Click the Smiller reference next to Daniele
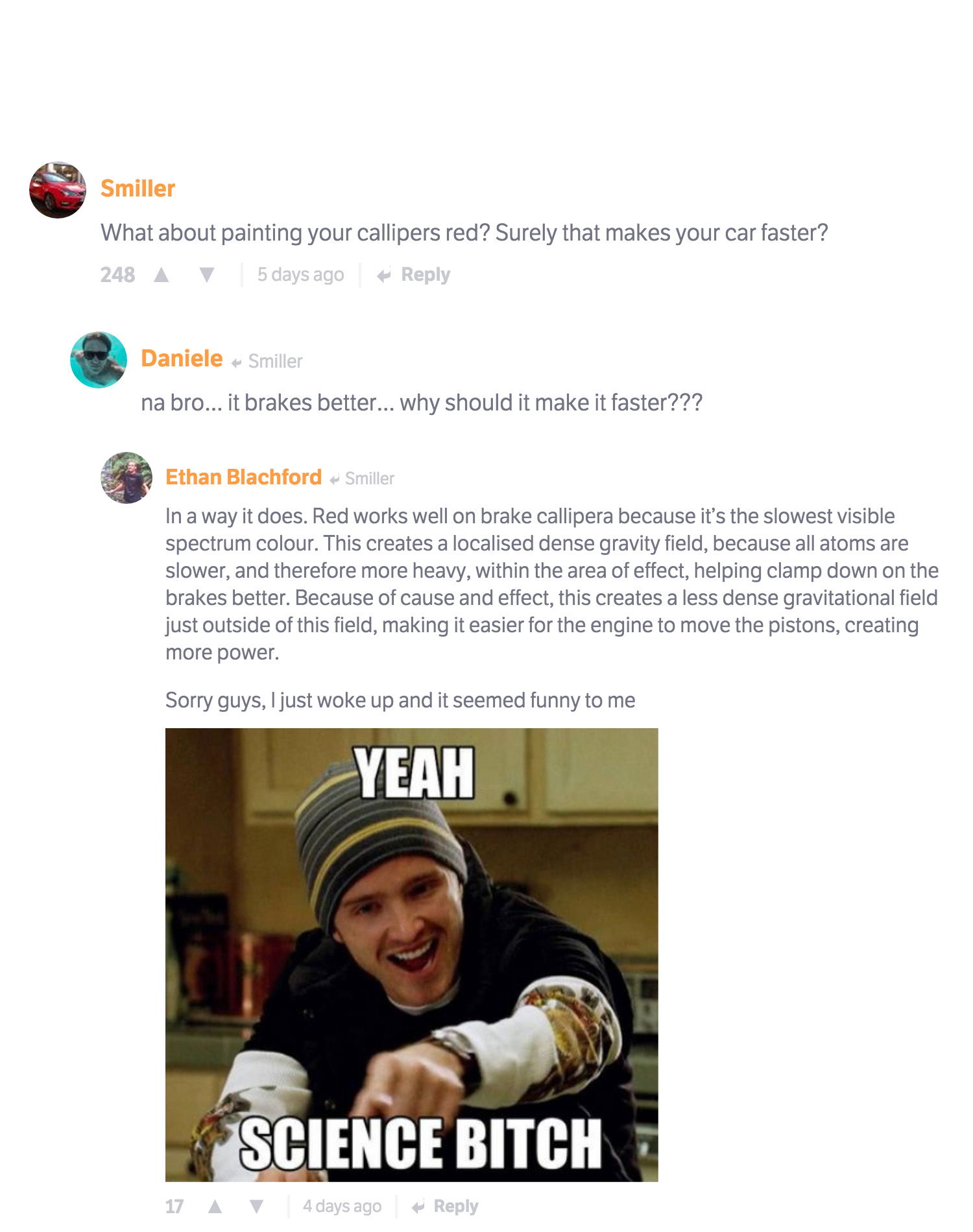Screen dimensions: 973x1232 pos(275,361)
